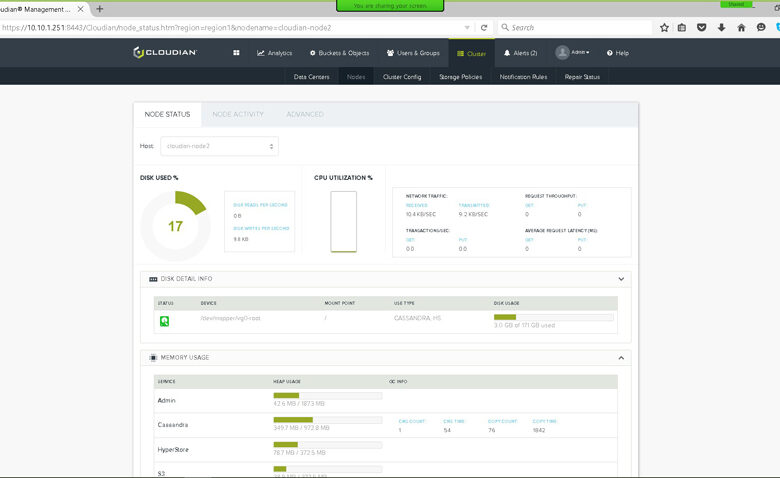Click the /dev/mapper/vg0-root device text
Screen dimensions: 780x478
230,318
